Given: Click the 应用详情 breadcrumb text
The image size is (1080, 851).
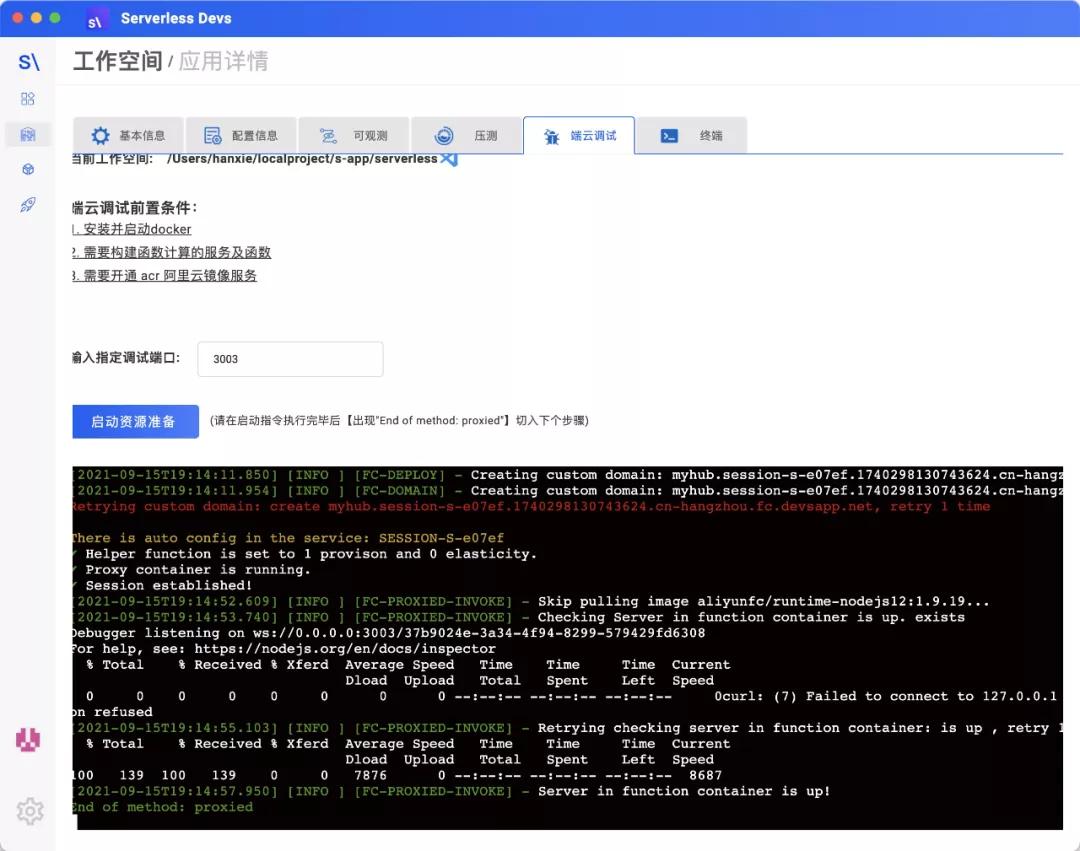Looking at the screenshot, I should coord(224,61).
